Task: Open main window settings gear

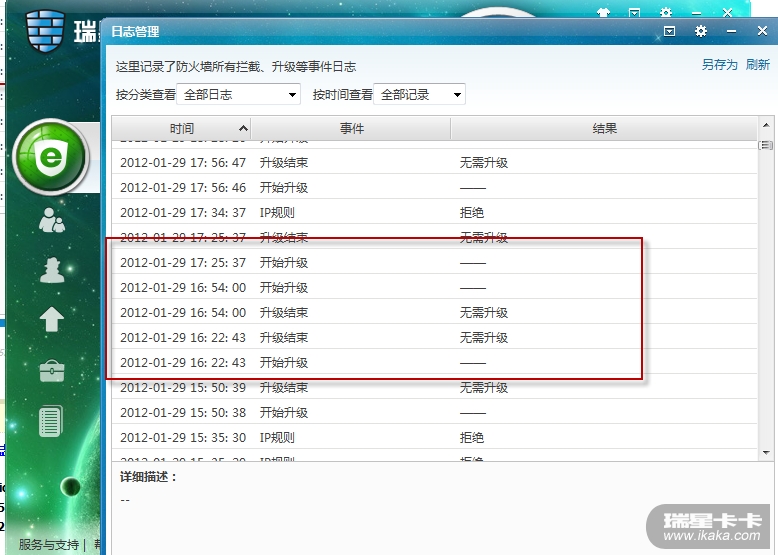Action: 666,12
